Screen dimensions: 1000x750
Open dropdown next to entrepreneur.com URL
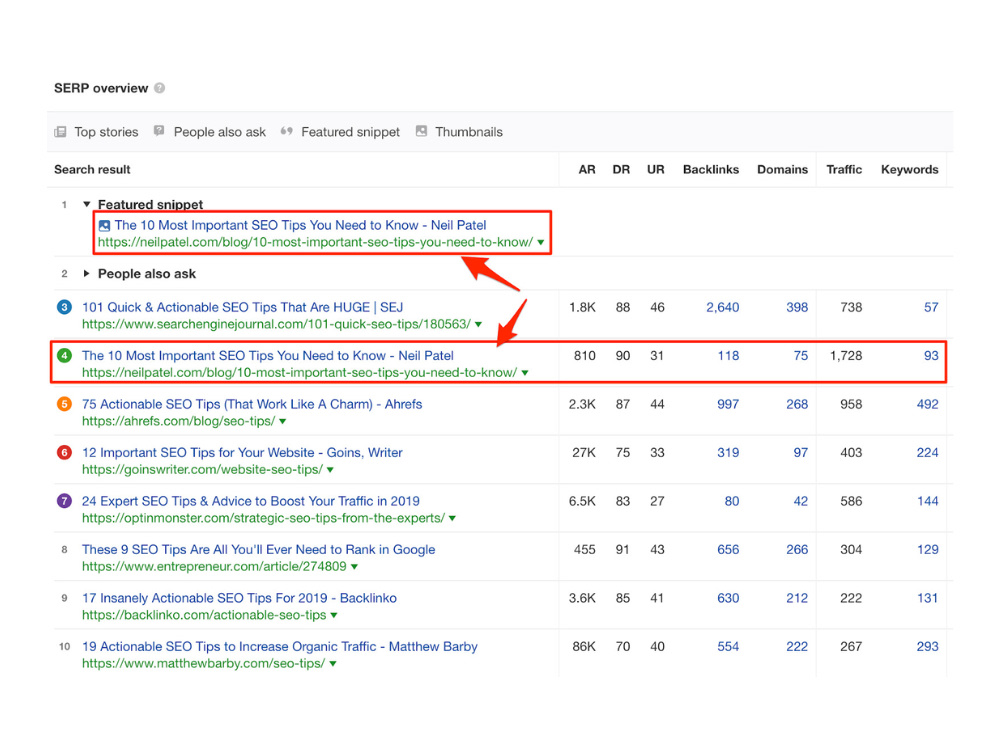[355, 567]
